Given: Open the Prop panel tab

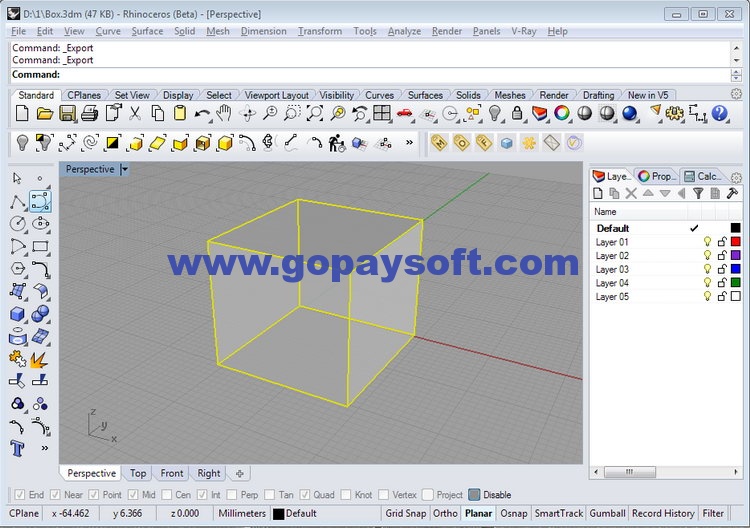Looking at the screenshot, I should (656, 176).
